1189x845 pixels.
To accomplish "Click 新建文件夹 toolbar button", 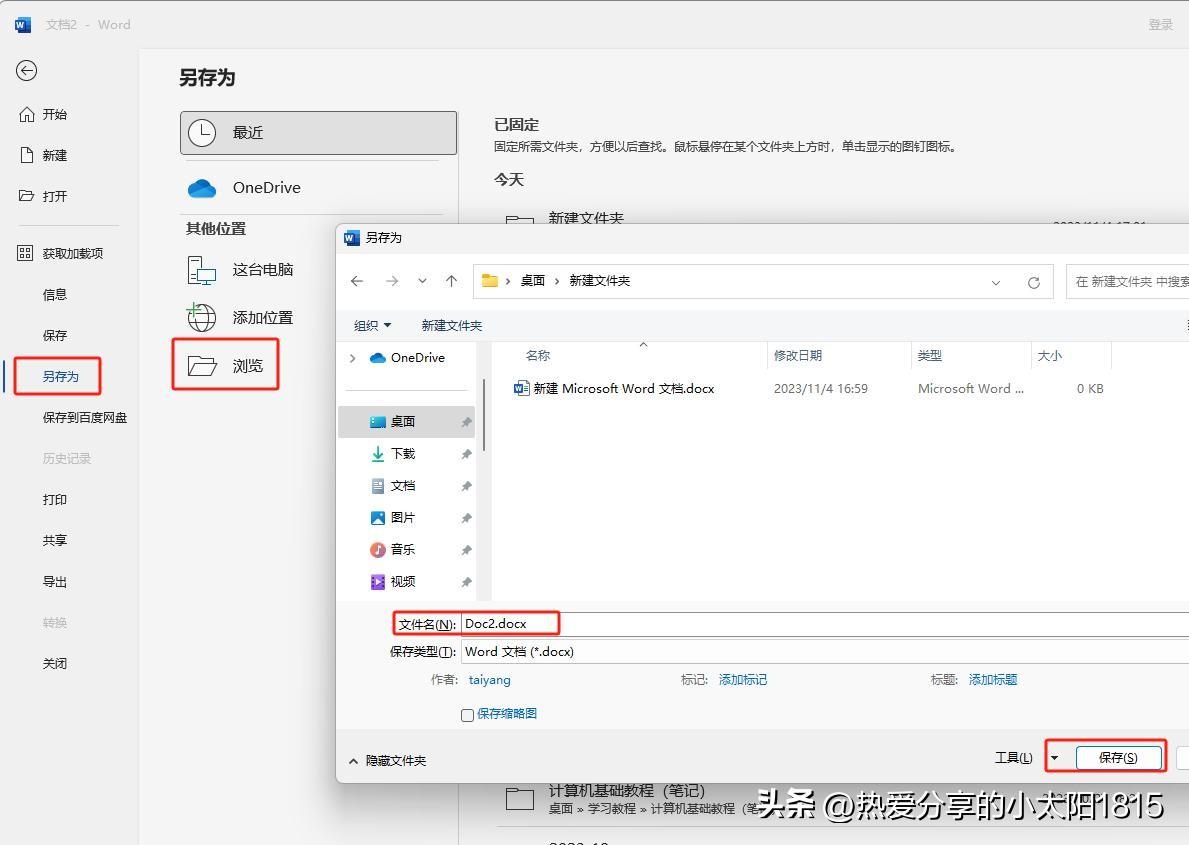I will (x=452, y=325).
